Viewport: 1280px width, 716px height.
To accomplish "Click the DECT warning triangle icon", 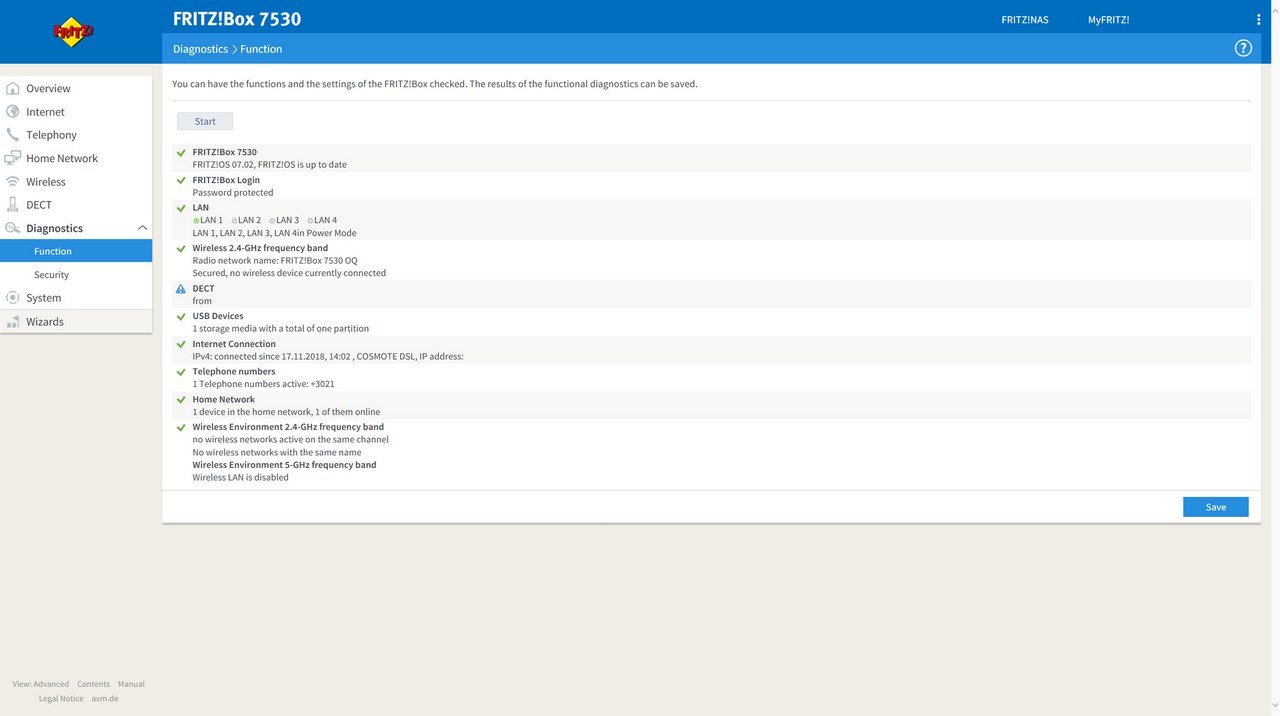I will (181, 289).
